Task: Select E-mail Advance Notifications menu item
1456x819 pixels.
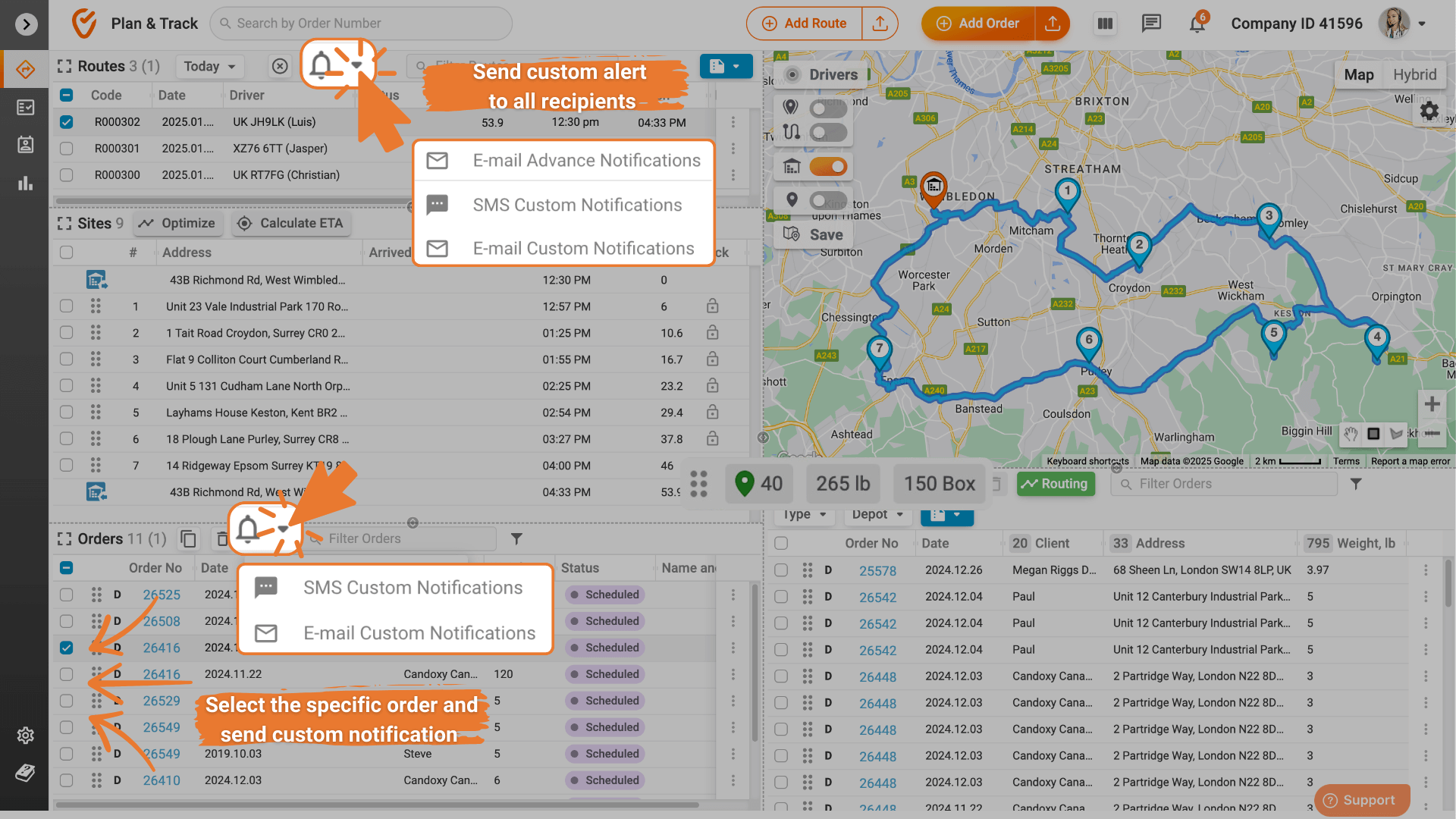Action: click(563, 161)
